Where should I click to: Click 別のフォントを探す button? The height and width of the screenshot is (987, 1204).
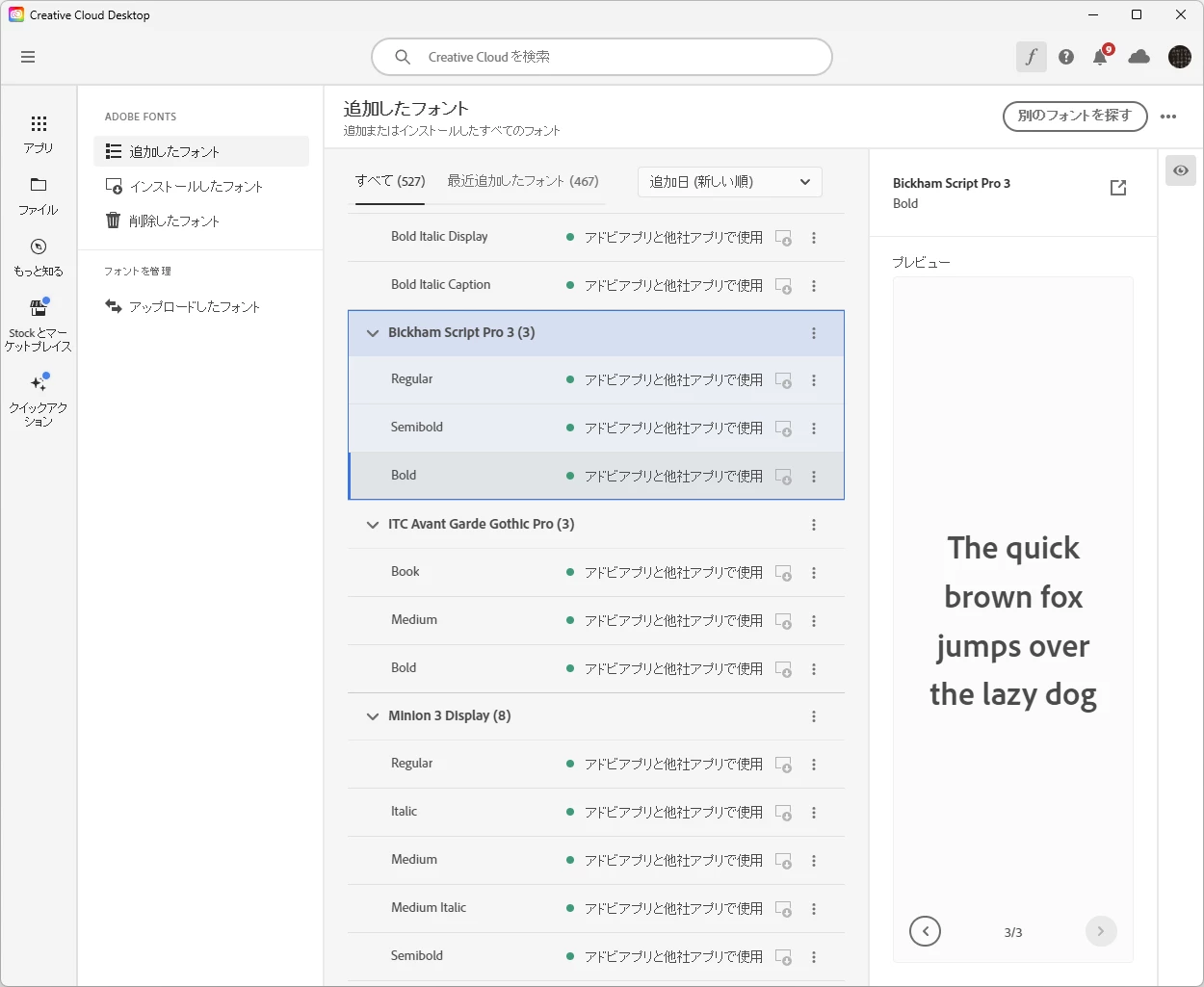[x=1075, y=116]
